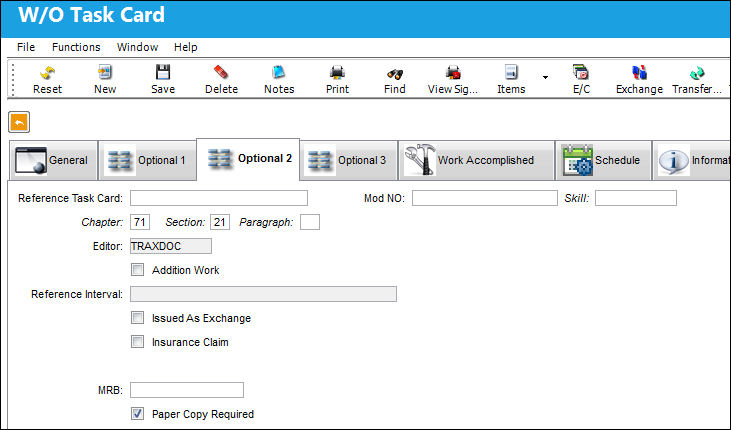Click the Exchange toolbar icon
This screenshot has height=430, width=731.
coord(639,73)
